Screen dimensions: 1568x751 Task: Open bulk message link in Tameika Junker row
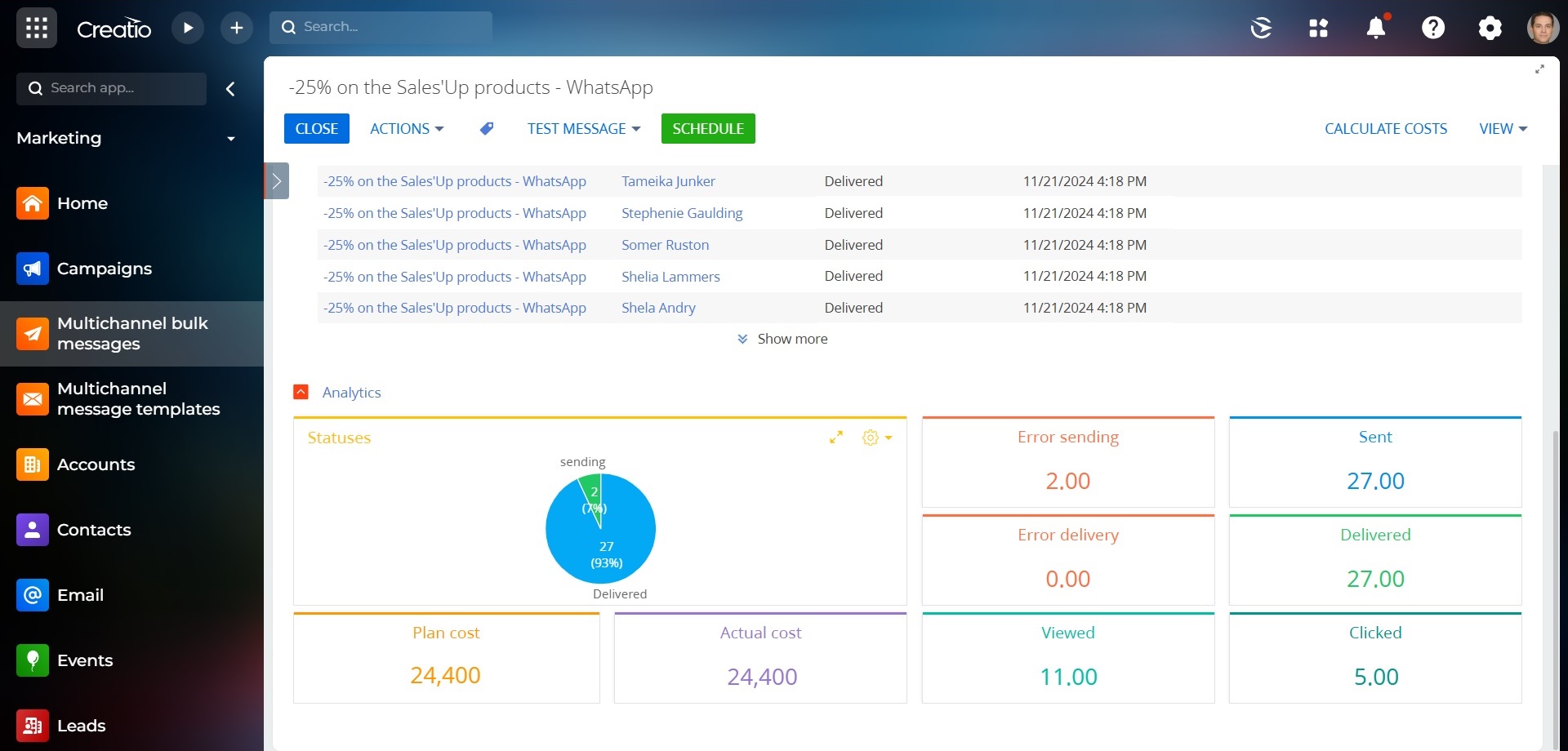coord(455,181)
